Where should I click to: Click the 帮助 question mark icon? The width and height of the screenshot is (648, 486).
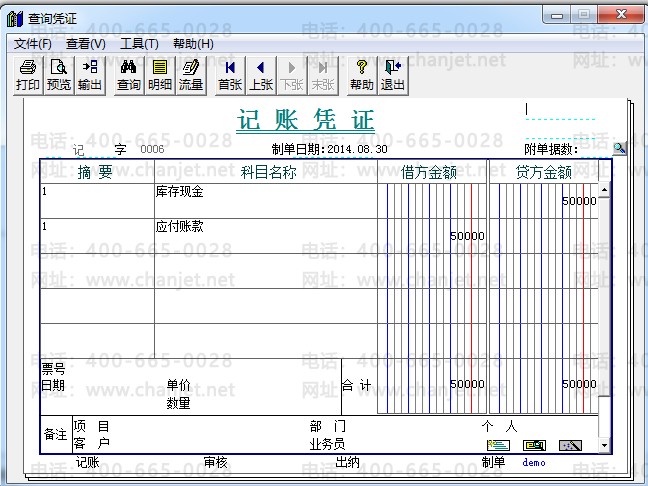click(362, 75)
